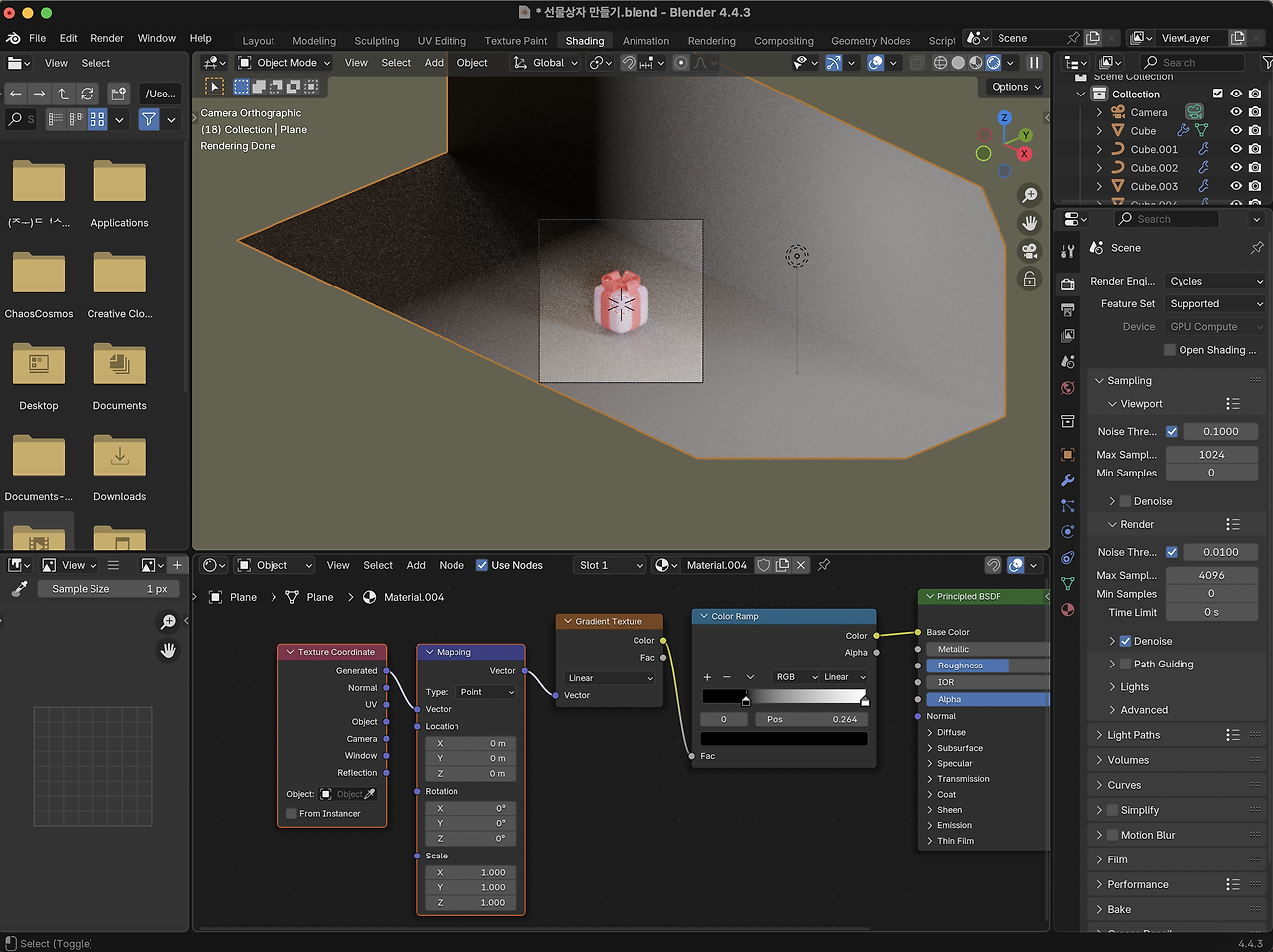Toggle camera view icon in viewport
This screenshot has width=1273, height=952.
click(x=1030, y=251)
